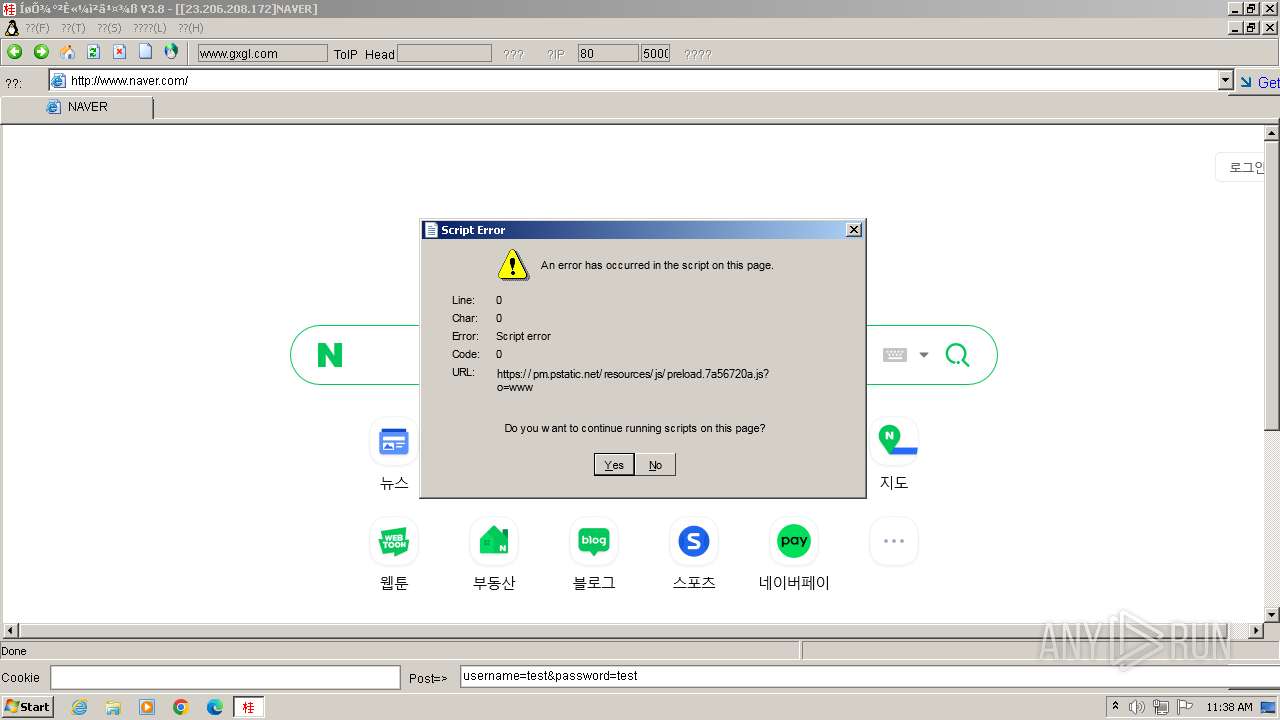The height and width of the screenshot is (720, 1280).
Task: Click the horizontal scrollbar left arrow
Action: click(11, 631)
